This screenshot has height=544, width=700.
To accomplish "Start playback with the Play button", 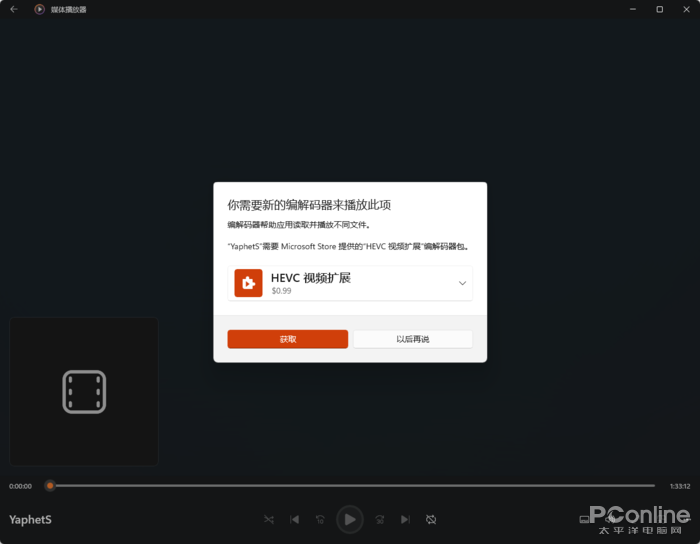I will pyautogui.click(x=350, y=519).
